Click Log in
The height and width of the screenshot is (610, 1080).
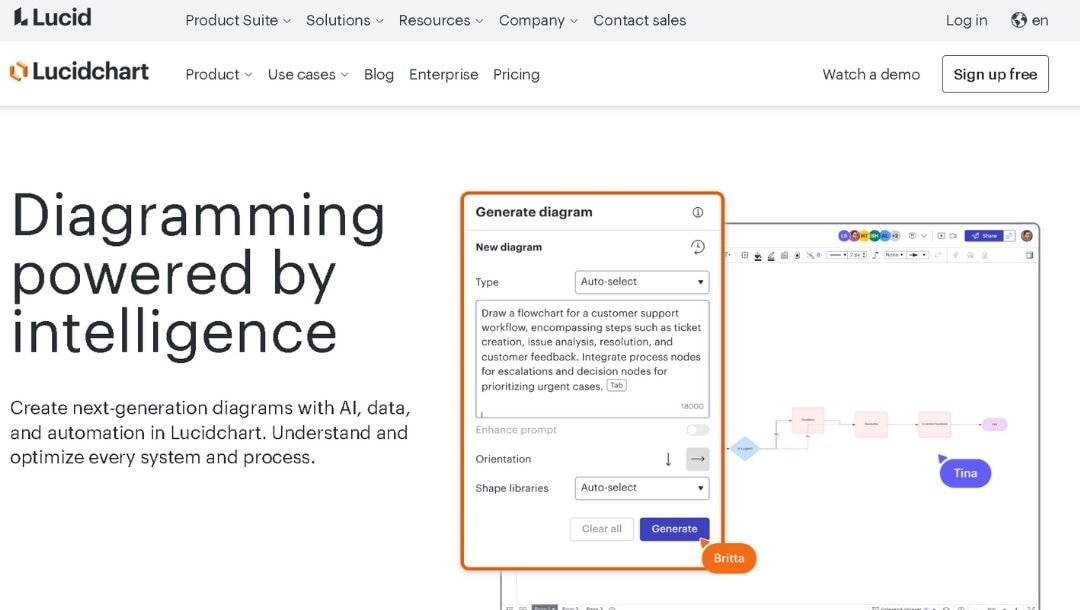point(966,21)
